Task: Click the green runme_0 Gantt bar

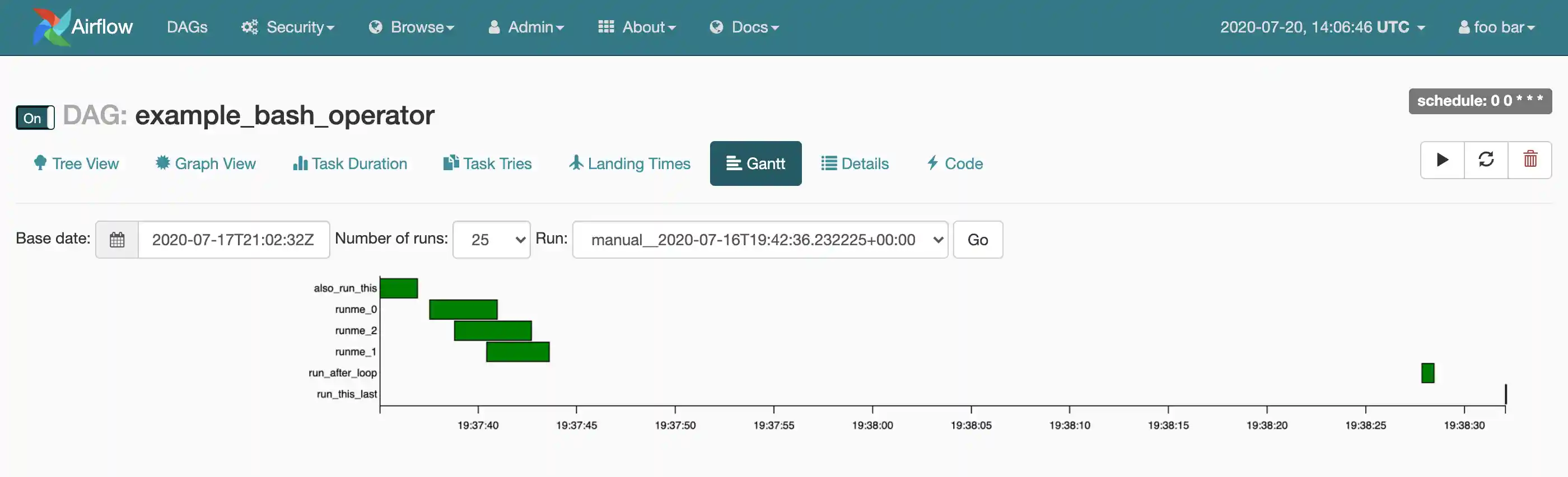Action: 463,310
